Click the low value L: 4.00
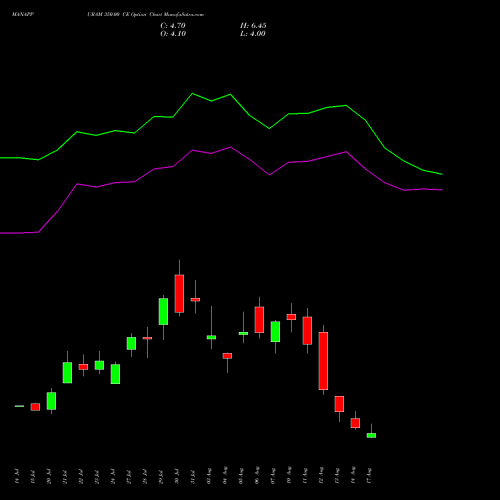The image size is (500, 500). pos(253,34)
